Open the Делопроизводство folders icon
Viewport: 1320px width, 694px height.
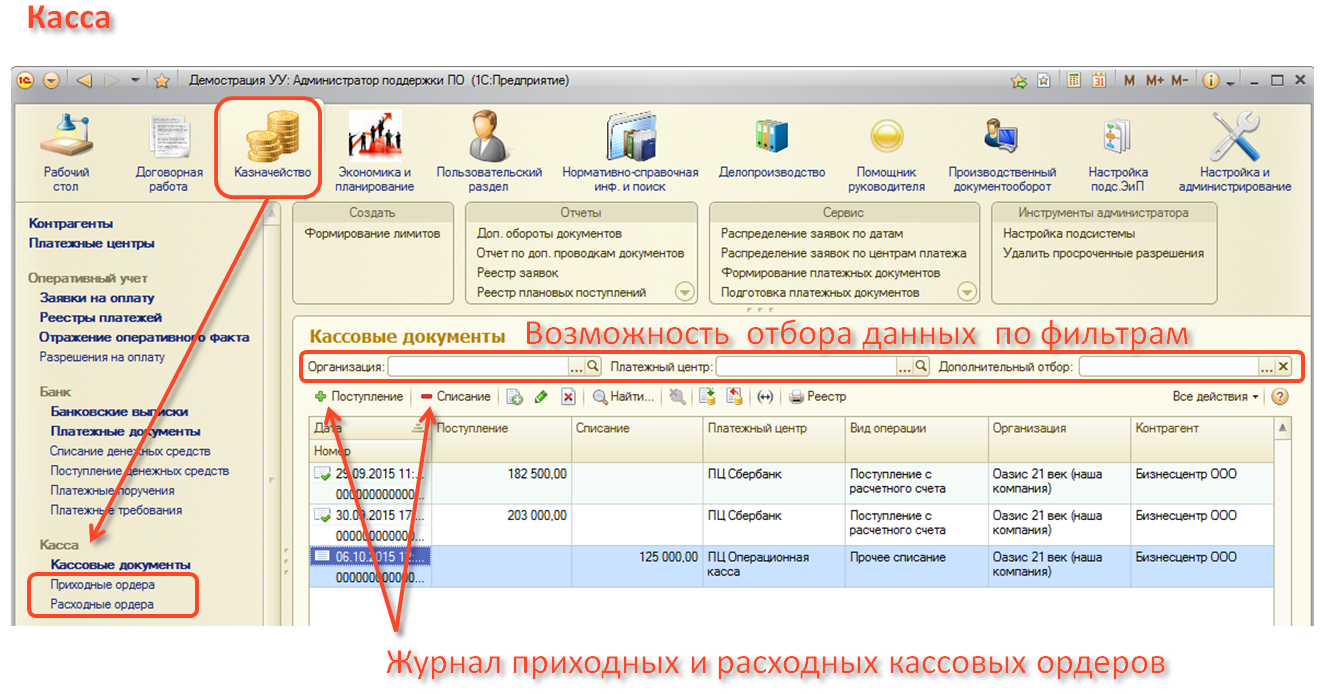click(771, 147)
